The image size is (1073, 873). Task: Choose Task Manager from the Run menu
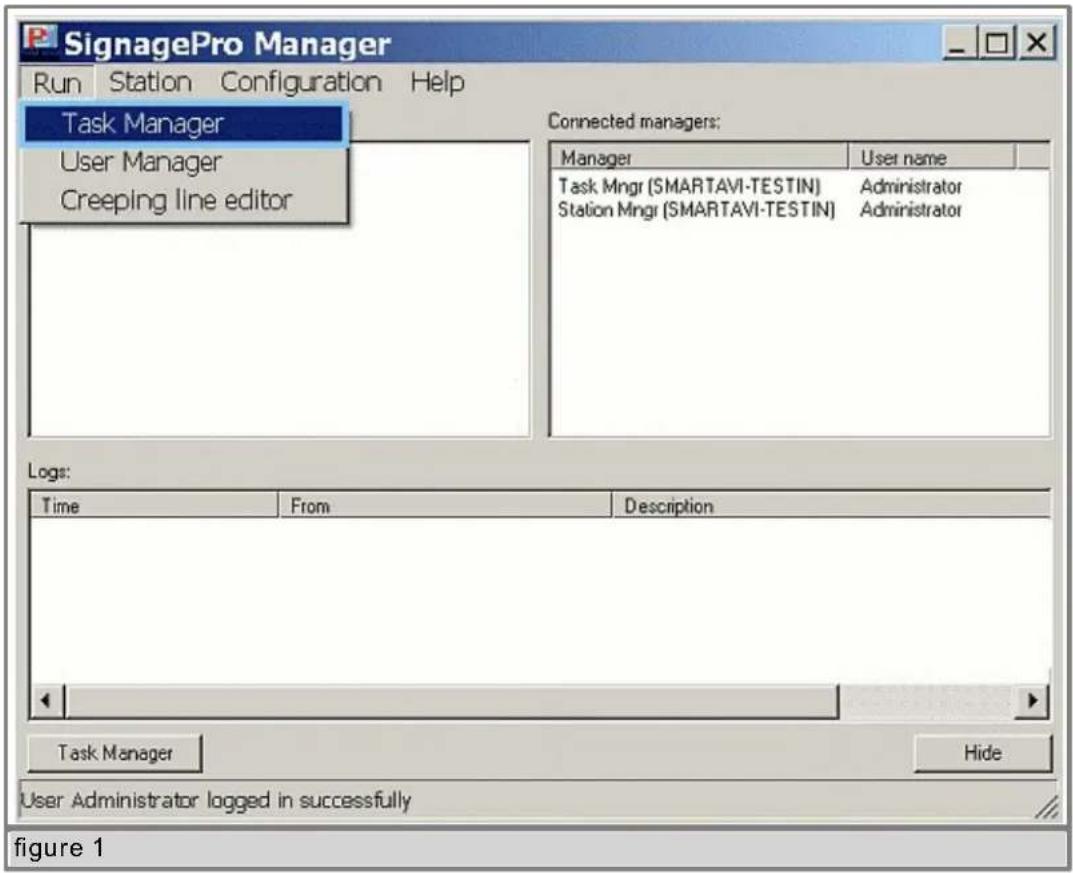click(183, 124)
